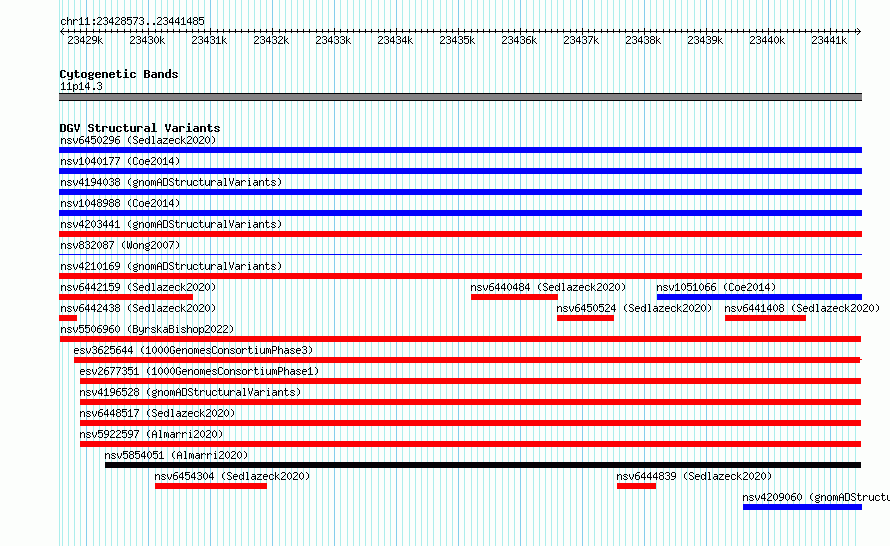
Task: Open nsv4209060 gnomAD variant label
Action: point(816,497)
